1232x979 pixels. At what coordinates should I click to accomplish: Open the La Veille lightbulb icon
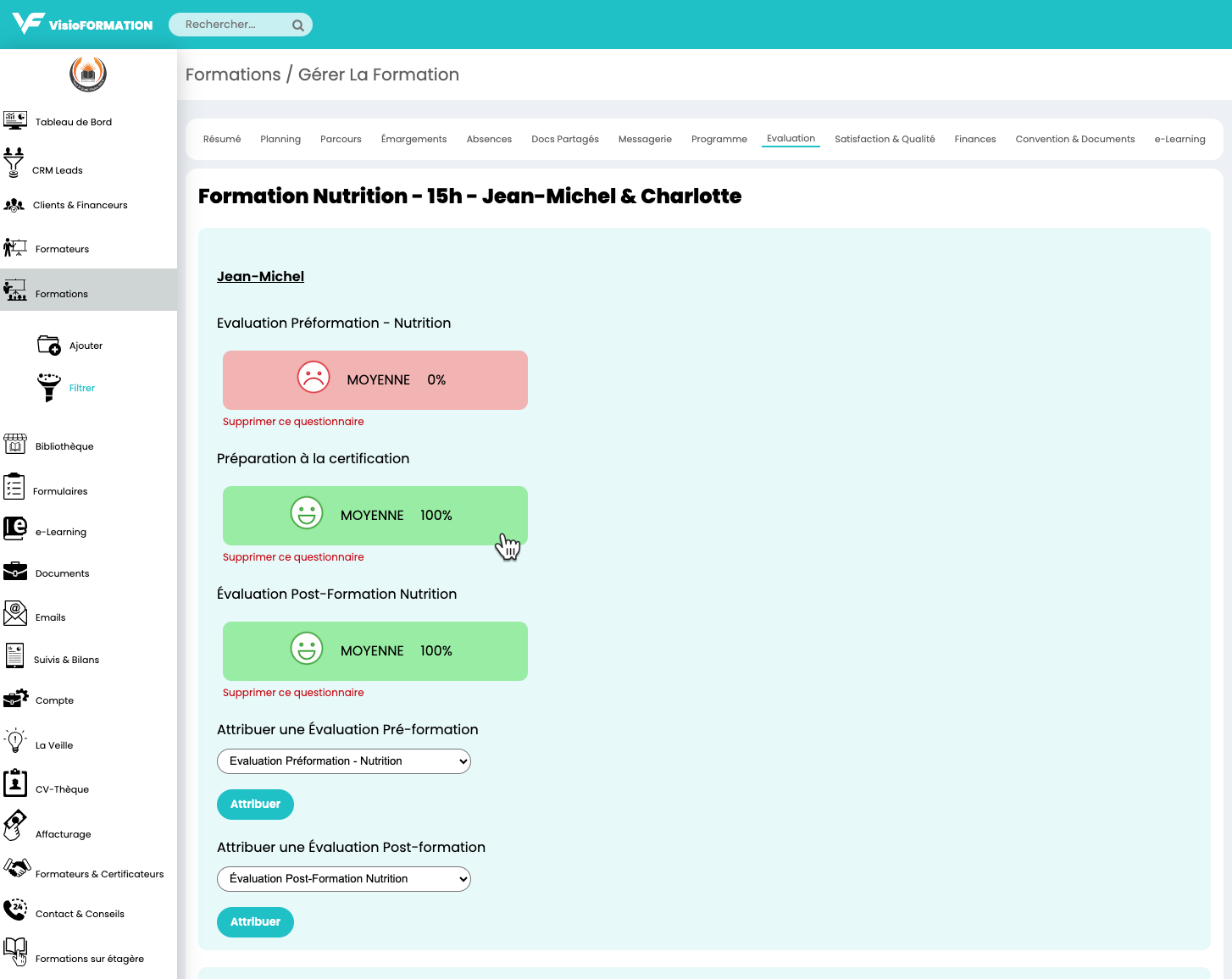click(x=15, y=741)
